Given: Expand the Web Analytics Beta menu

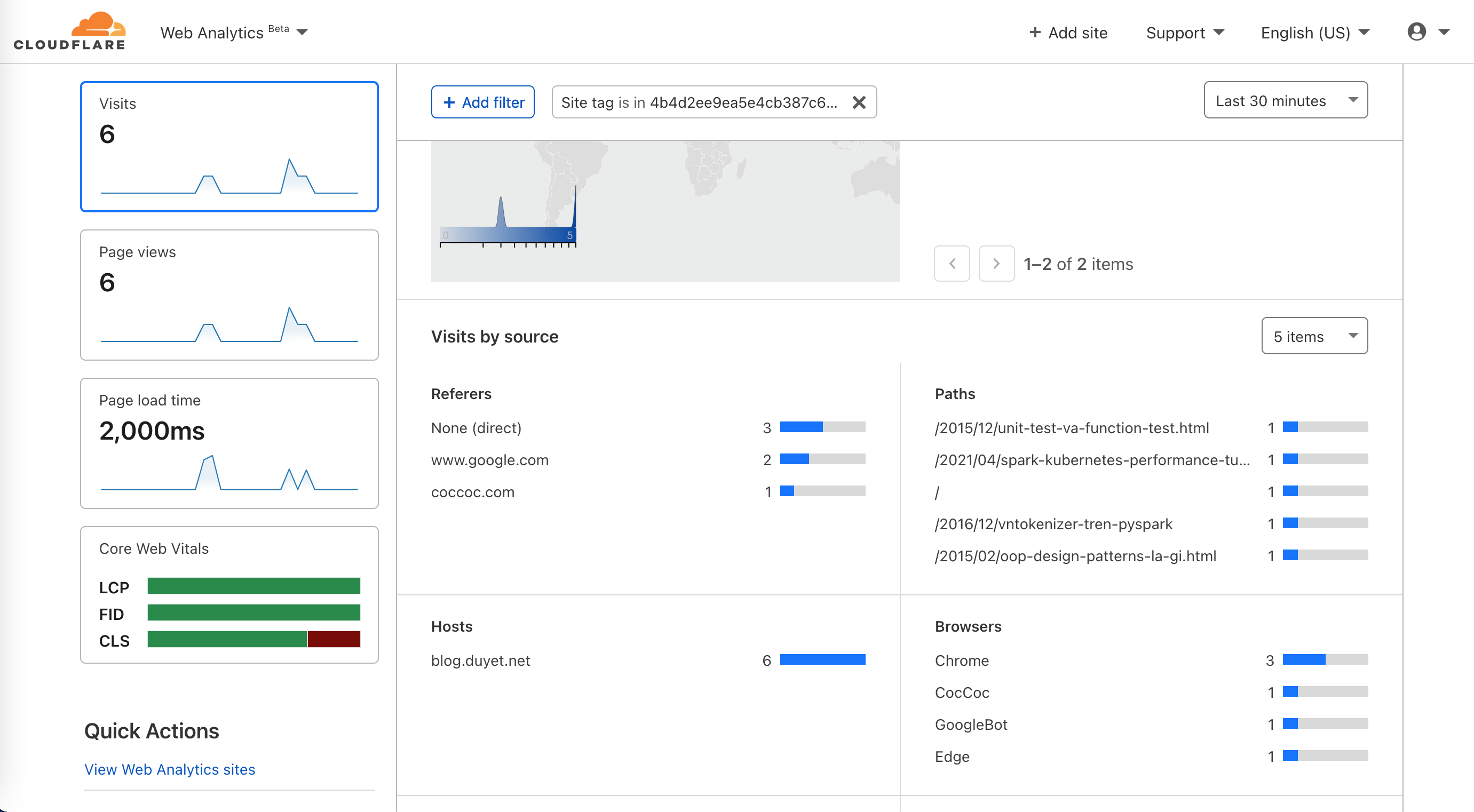Looking at the screenshot, I should [233, 33].
